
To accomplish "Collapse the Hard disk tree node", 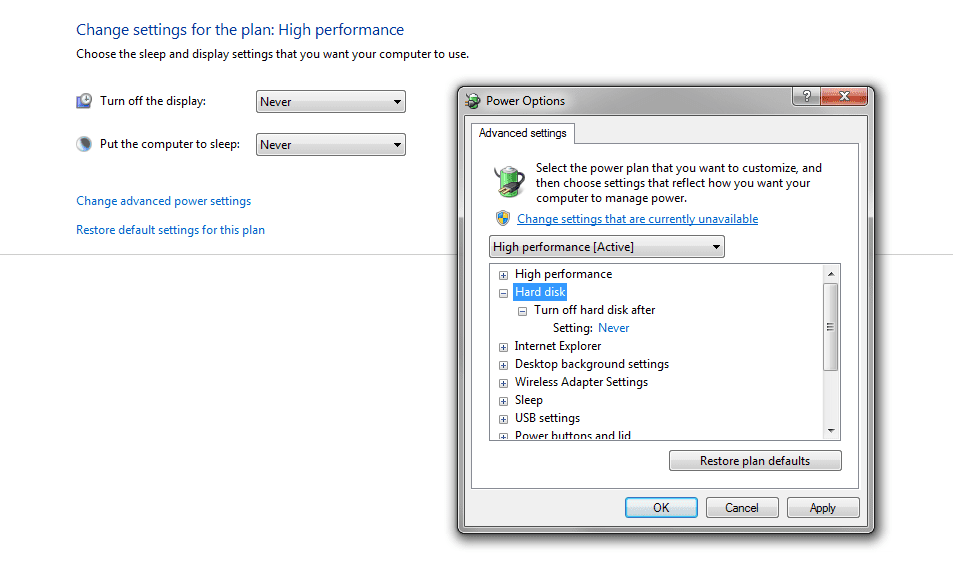I will [504, 293].
